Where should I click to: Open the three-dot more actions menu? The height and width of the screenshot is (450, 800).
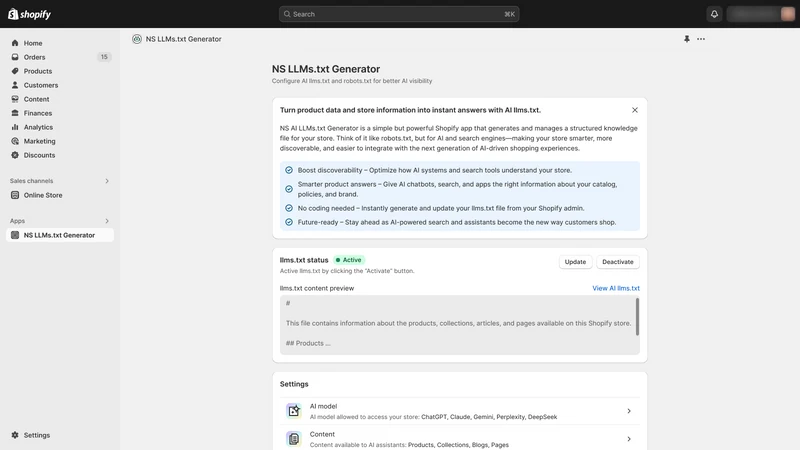click(701, 39)
